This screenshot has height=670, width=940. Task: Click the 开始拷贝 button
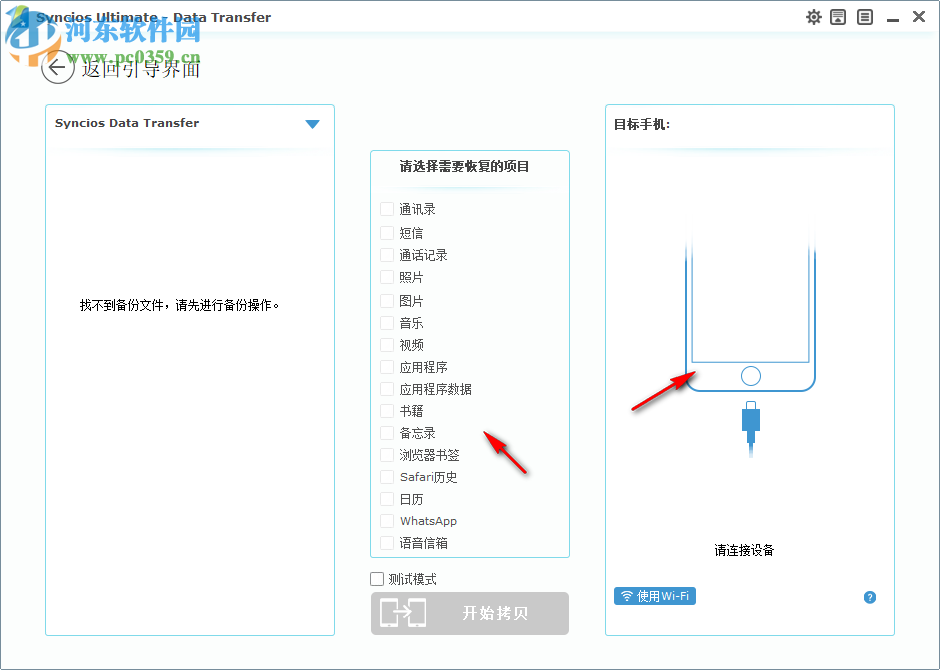pyautogui.click(x=469, y=613)
